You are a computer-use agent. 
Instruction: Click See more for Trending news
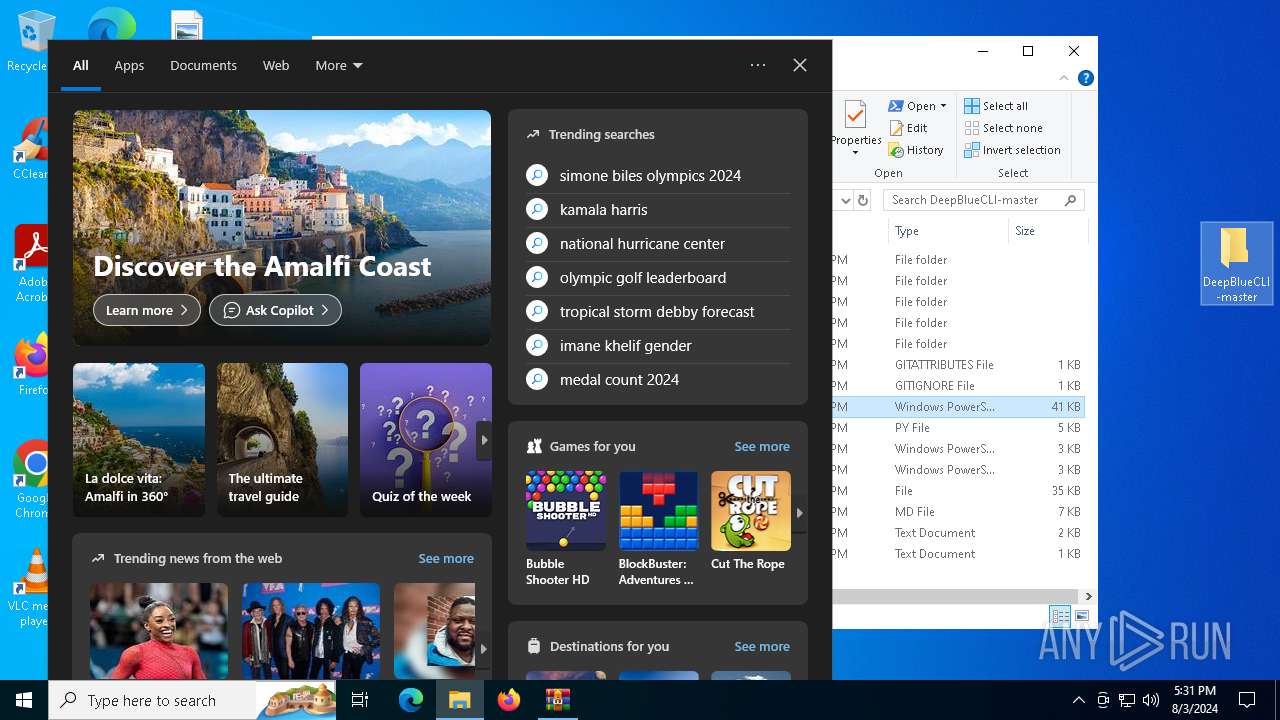446,558
